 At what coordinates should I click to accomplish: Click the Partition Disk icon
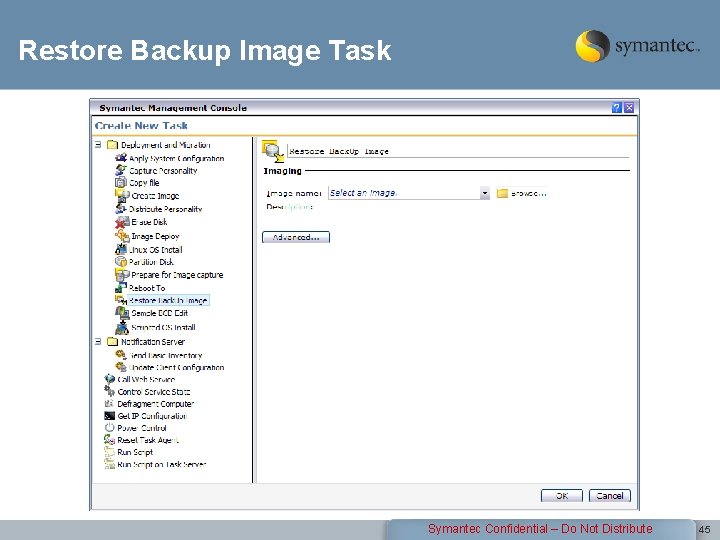(121, 262)
